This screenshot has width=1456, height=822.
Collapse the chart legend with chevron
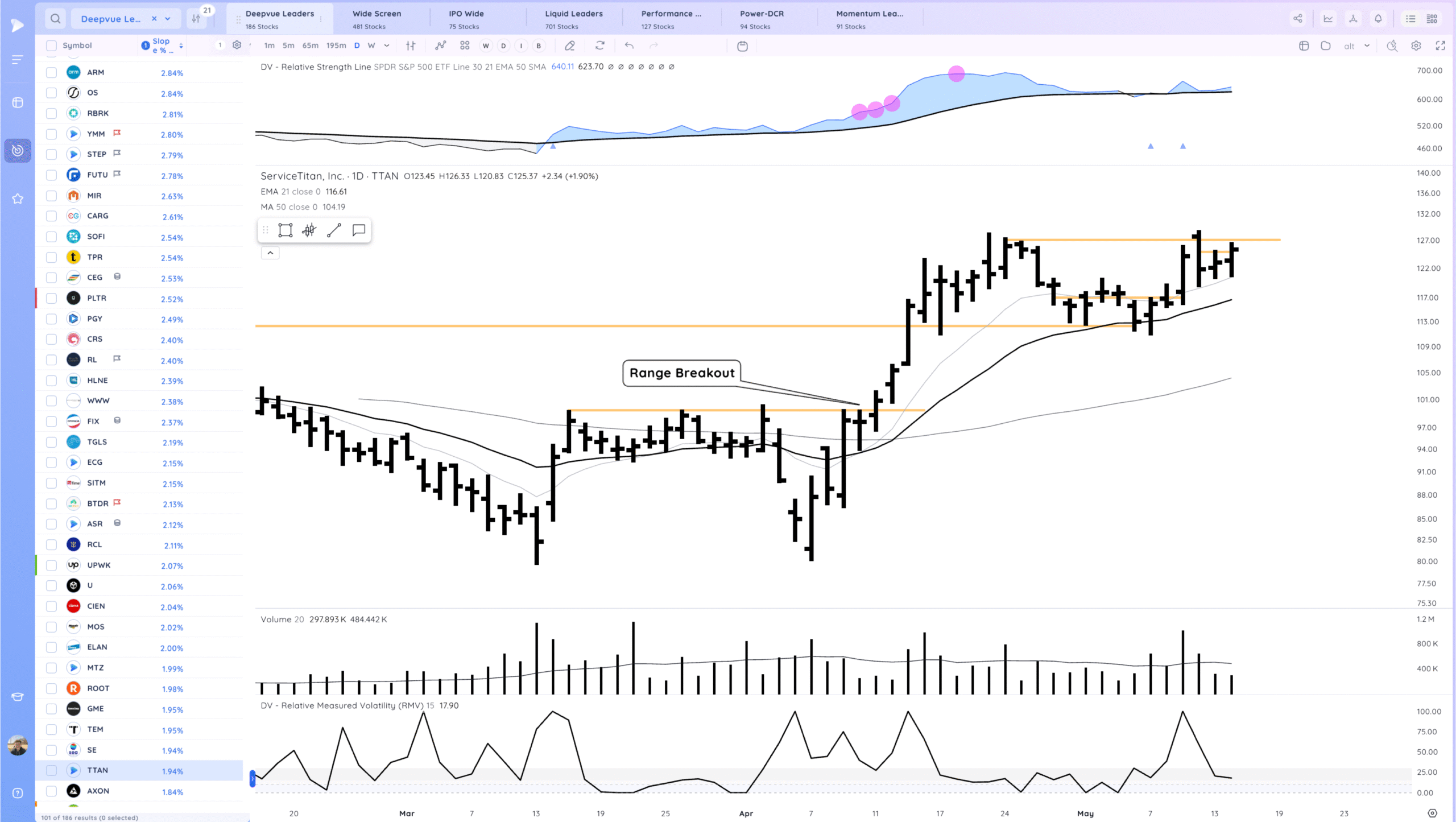(x=270, y=253)
